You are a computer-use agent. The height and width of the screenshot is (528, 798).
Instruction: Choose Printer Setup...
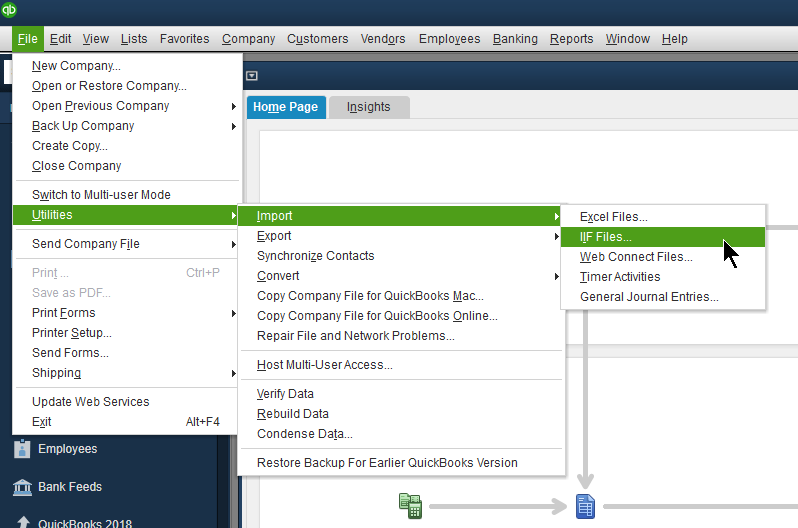coord(126,333)
